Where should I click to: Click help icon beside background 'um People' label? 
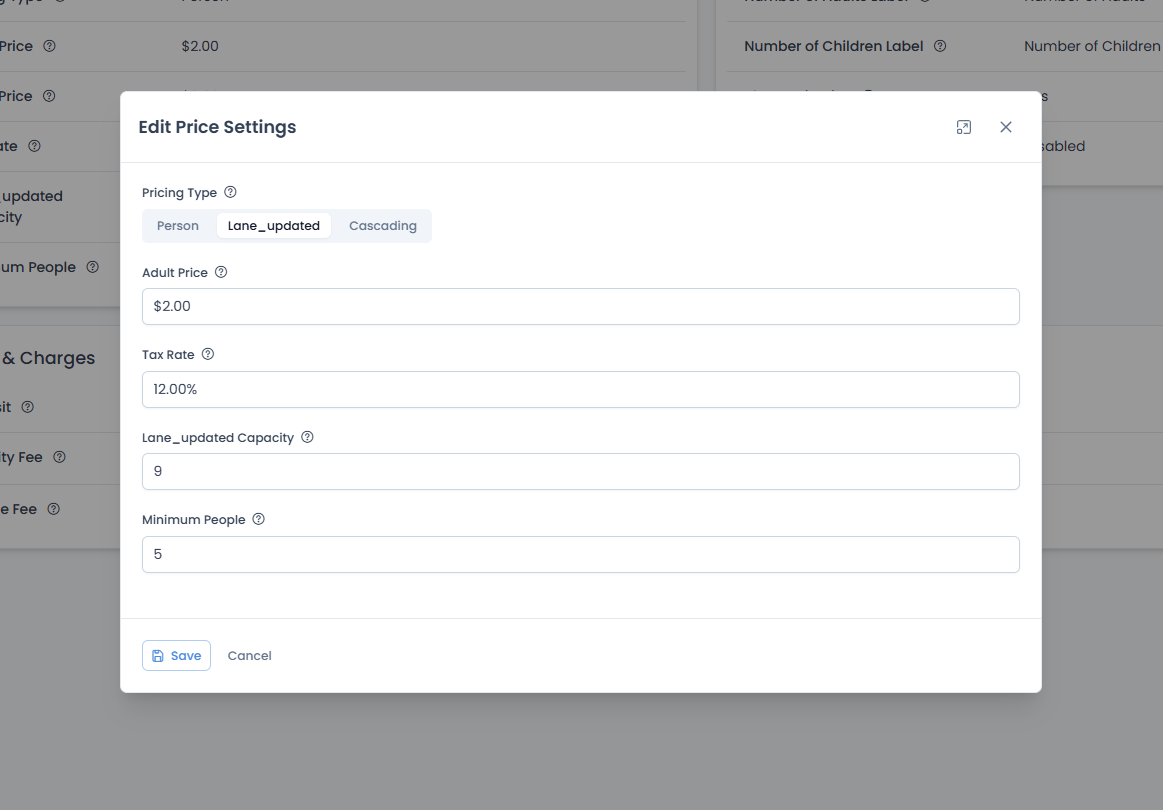[92, 267]
